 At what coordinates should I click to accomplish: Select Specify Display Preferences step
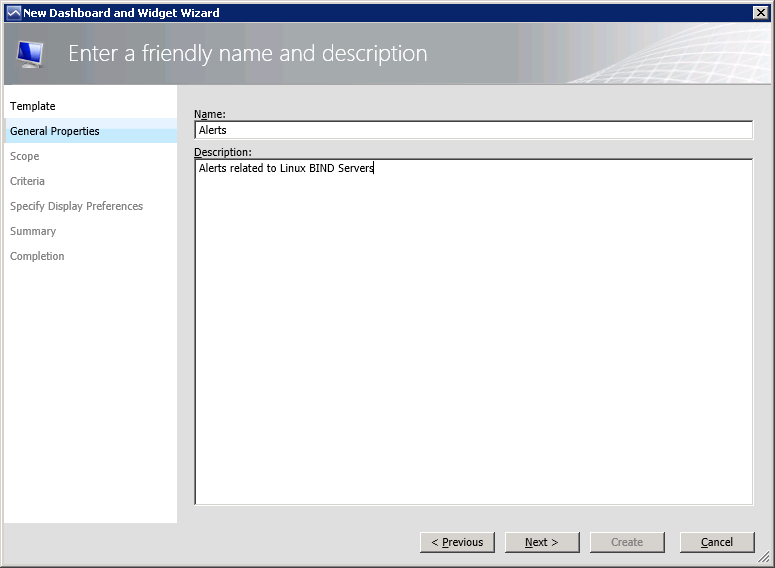76,206
